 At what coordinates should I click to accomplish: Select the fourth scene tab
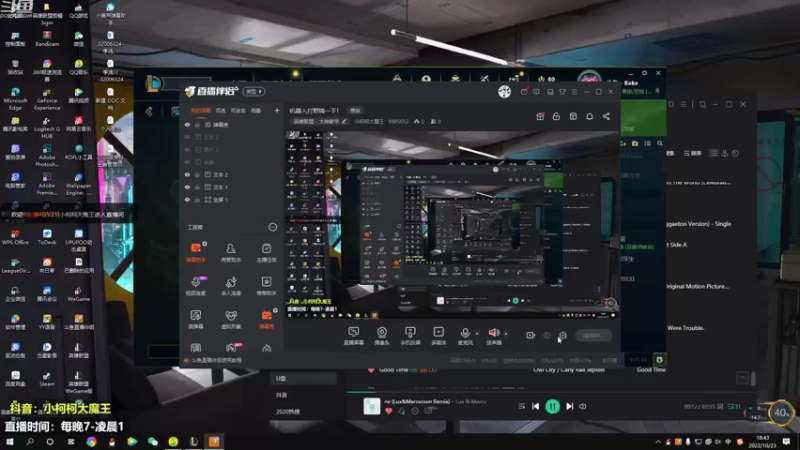tap(256, 110)
